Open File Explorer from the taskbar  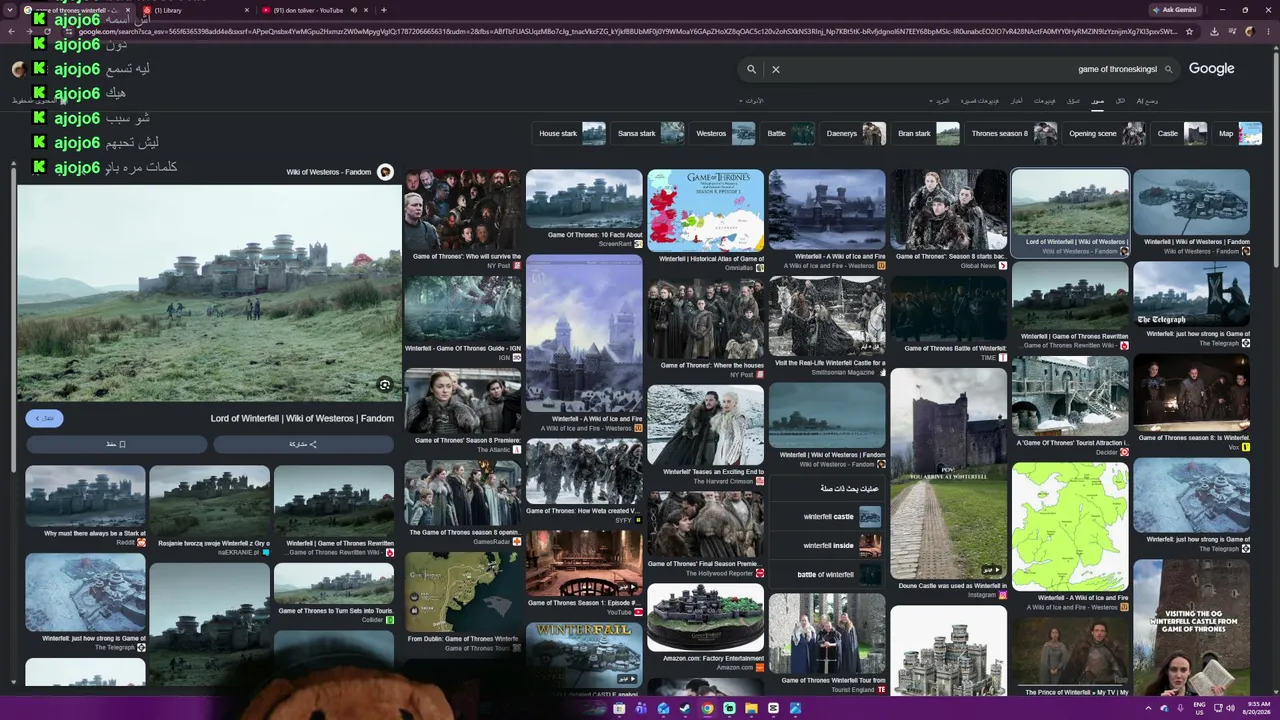click(751, 709)
